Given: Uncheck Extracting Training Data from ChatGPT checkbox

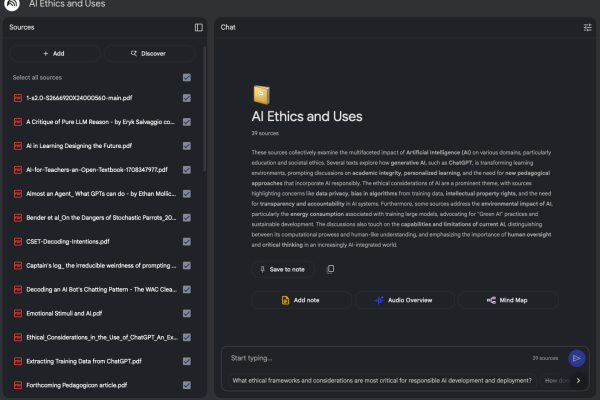Looking at the screenshot, I should click(x=187, y=361).
